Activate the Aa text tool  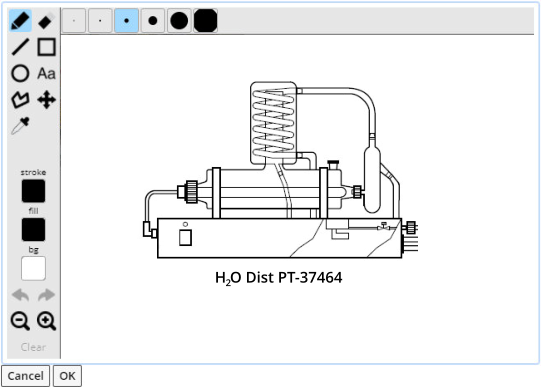click(x=47, y=73)
